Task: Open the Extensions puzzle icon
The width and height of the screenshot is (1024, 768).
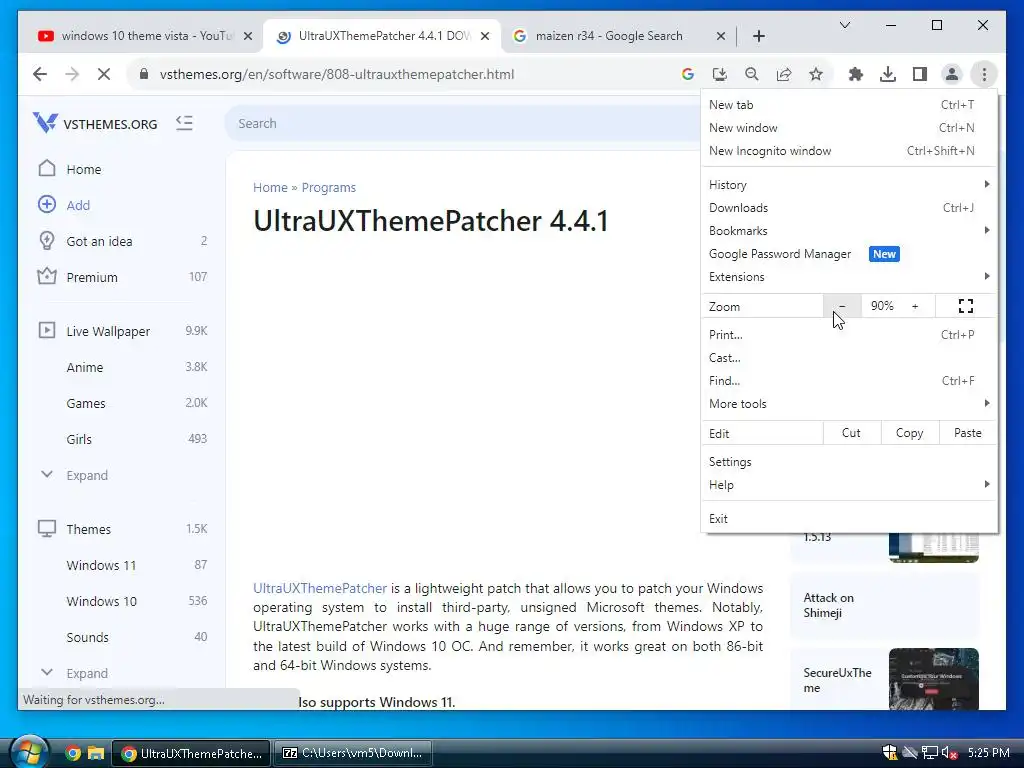Action: (x=856, y=74)
